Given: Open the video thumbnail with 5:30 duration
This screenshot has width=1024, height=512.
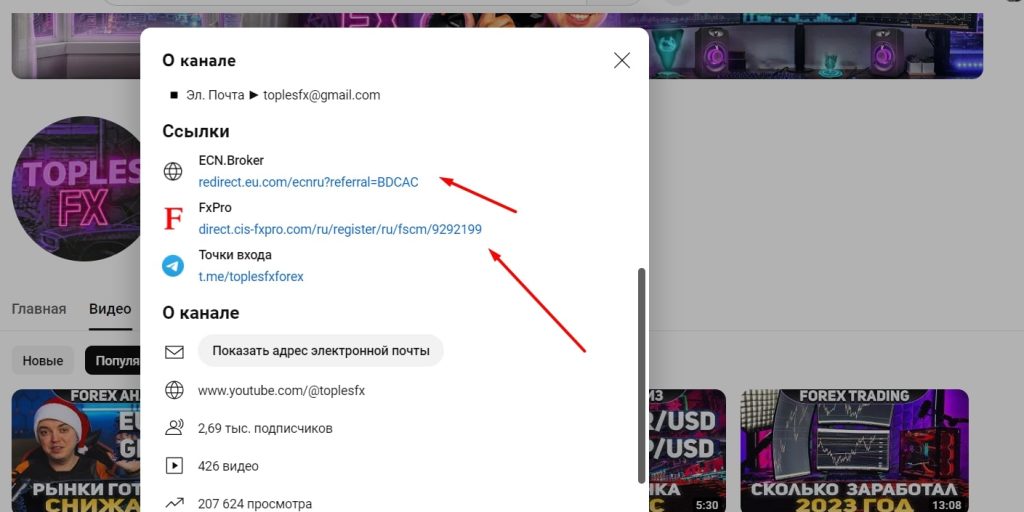Looking at the screenshot, I should [x=687, y=451].
